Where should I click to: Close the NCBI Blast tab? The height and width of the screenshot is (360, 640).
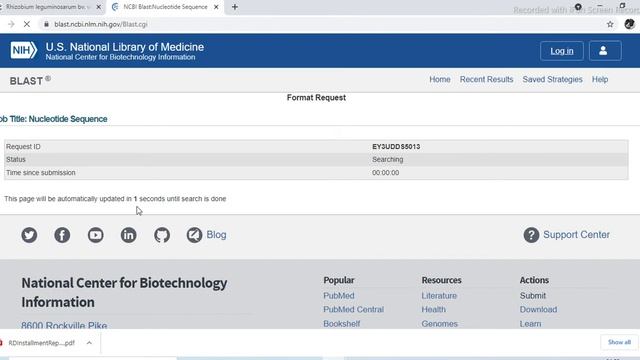pos(216,7)
